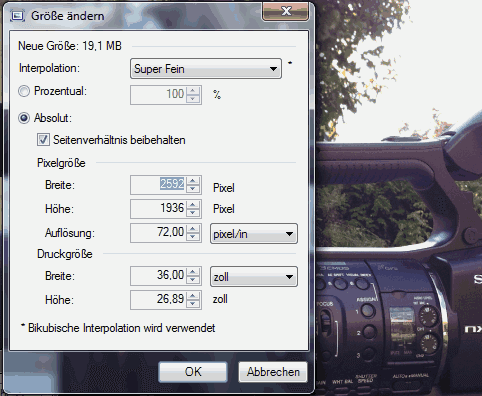Image resolution: width=482 pixels, height=396 pixels.
Task: Click the Druckgröße Breite field 36,00
Action: pos(159,276)
